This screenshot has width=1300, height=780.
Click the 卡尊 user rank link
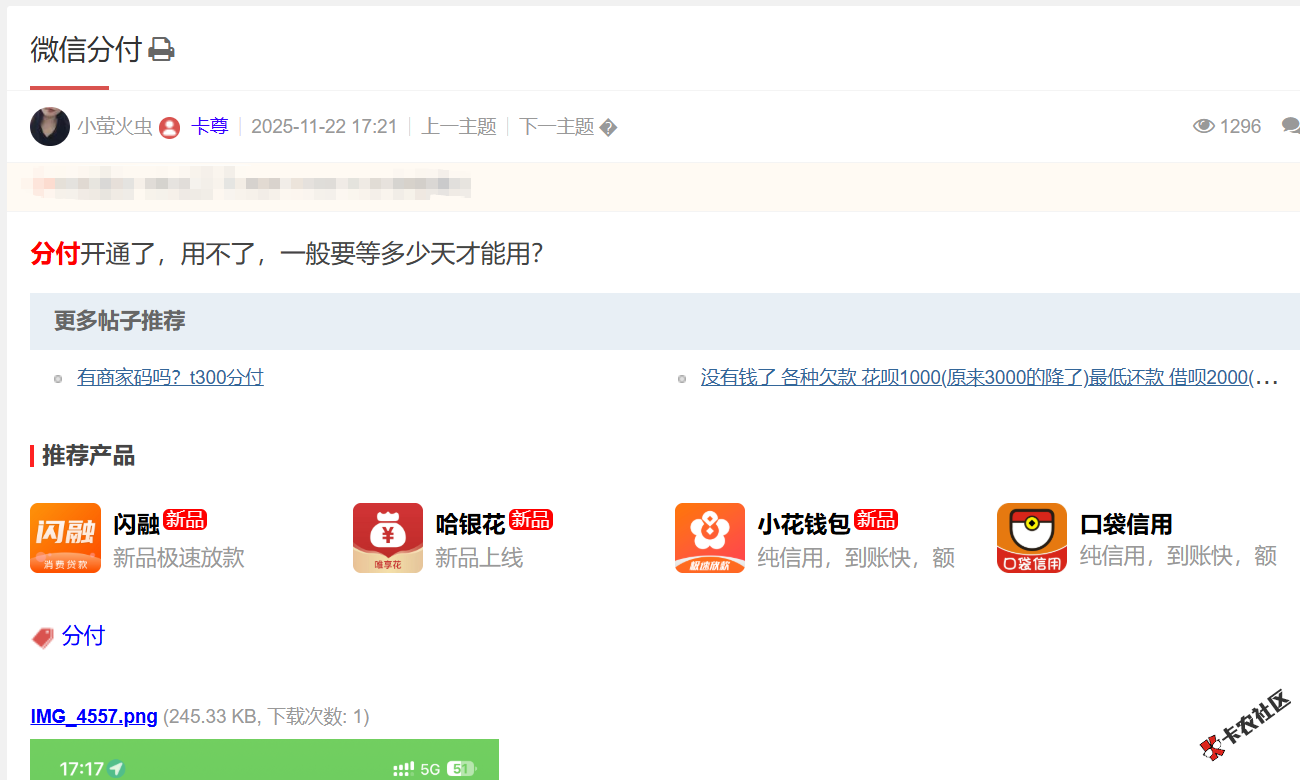tap(210, 127)
